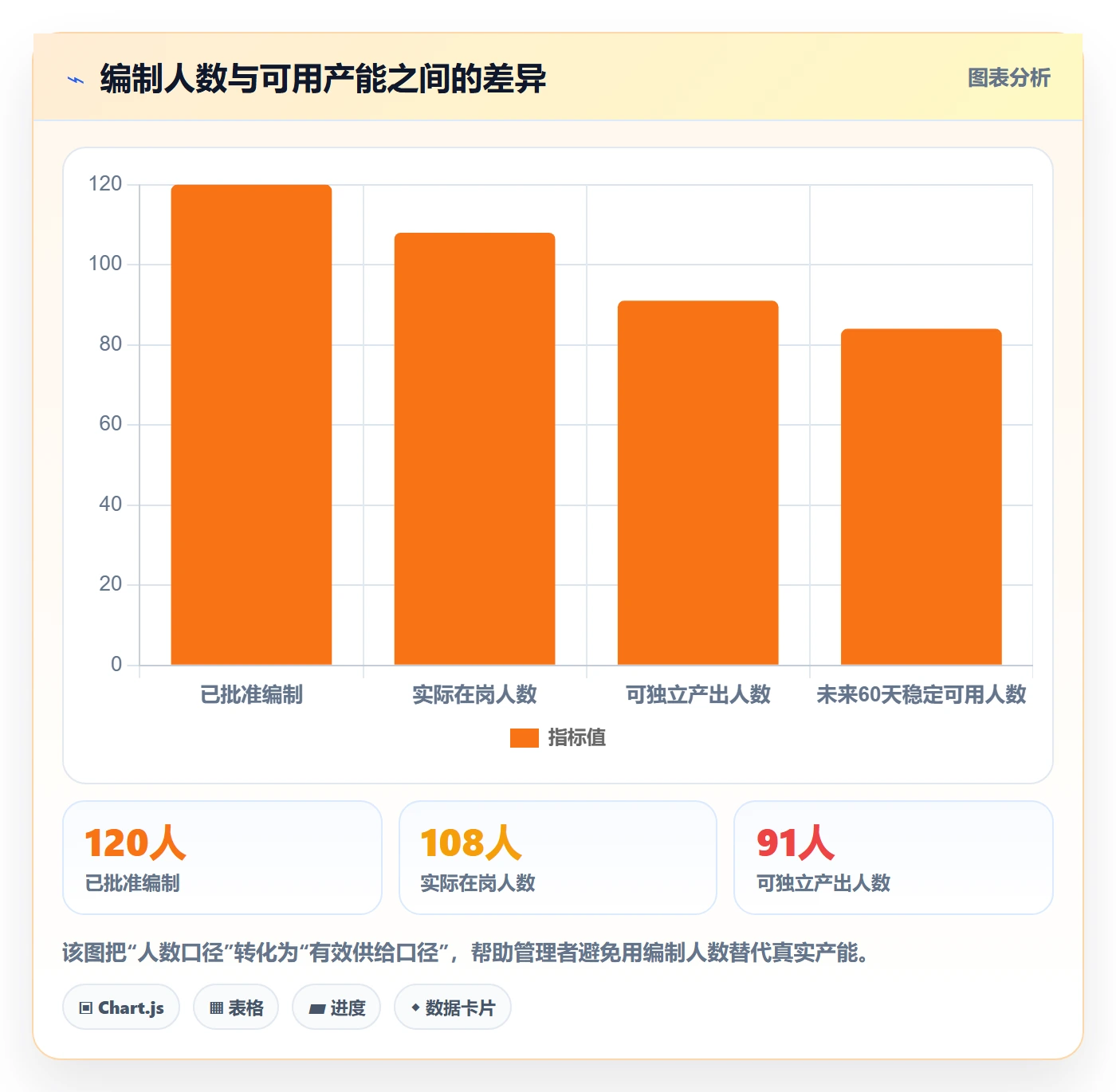This screenshot has height=1092, width=1116.
Task: Open the 91人 可独立产出人数 data card
Action: pos(894,858)
